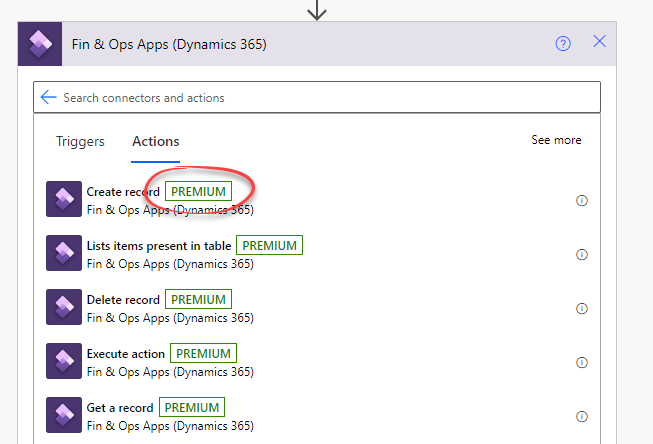Choose the Create record action
Screen dimensions: 653x444
(123, 192)
